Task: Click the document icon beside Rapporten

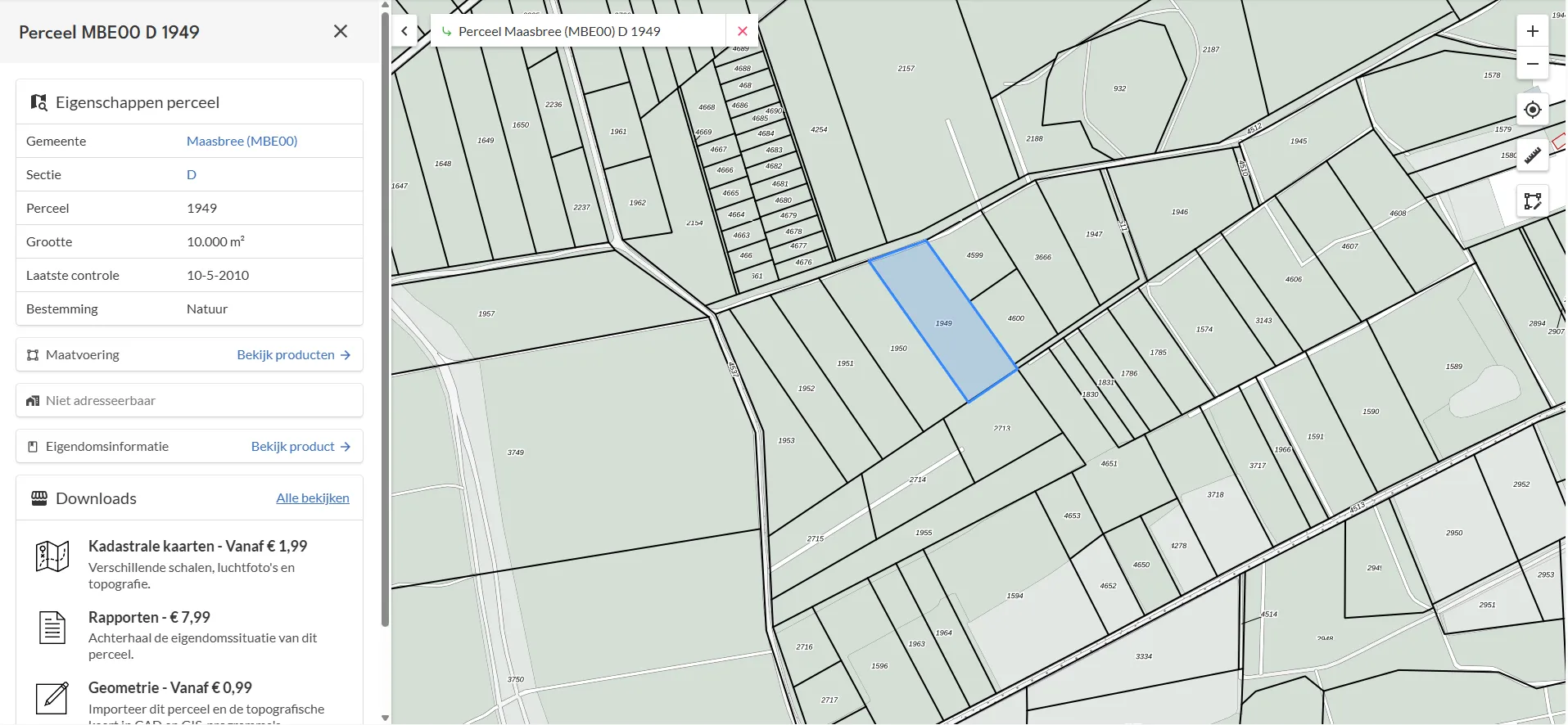Action: [x=52, y=628]
